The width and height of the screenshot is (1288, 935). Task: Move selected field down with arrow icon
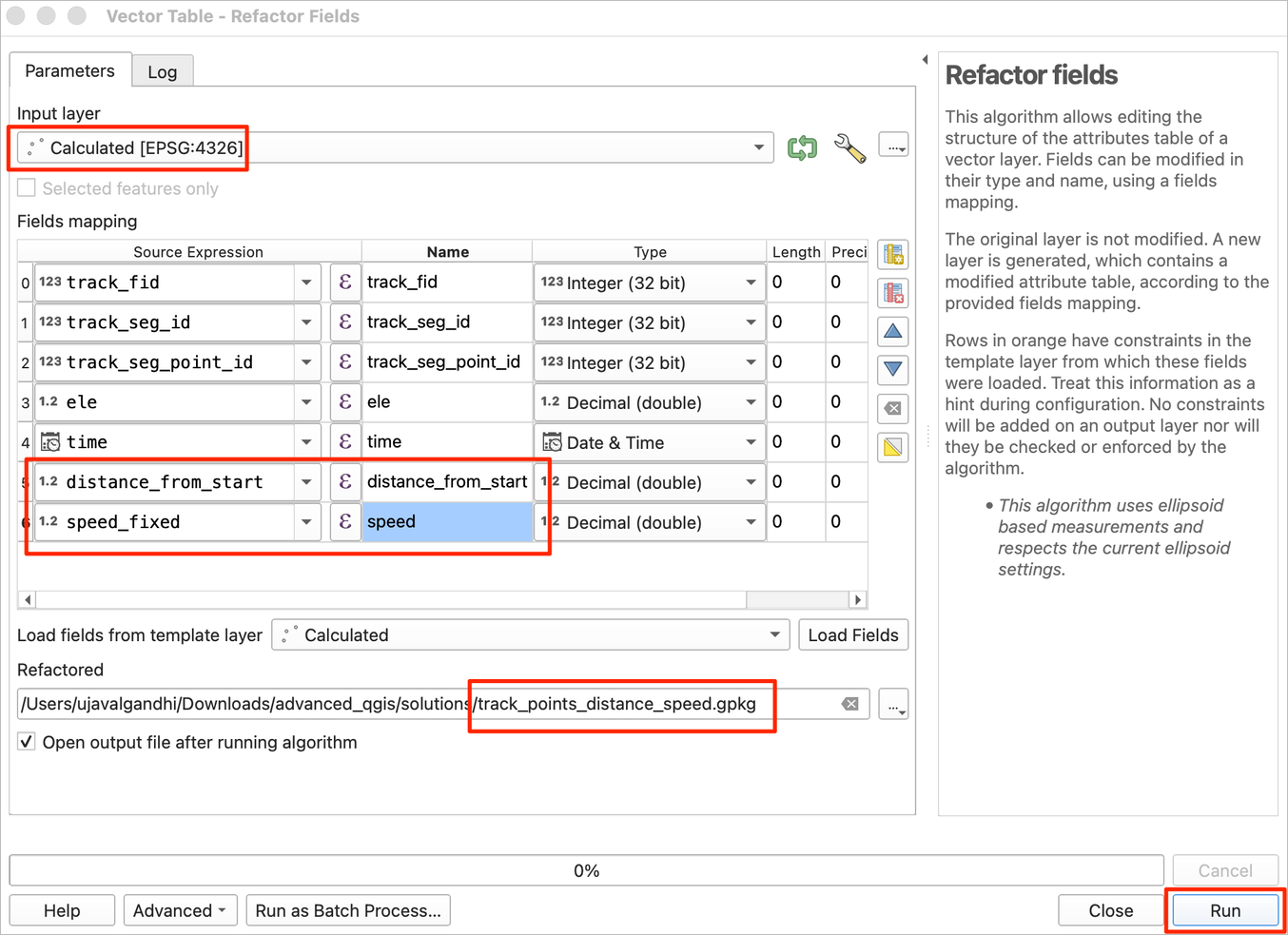(892, 369)
